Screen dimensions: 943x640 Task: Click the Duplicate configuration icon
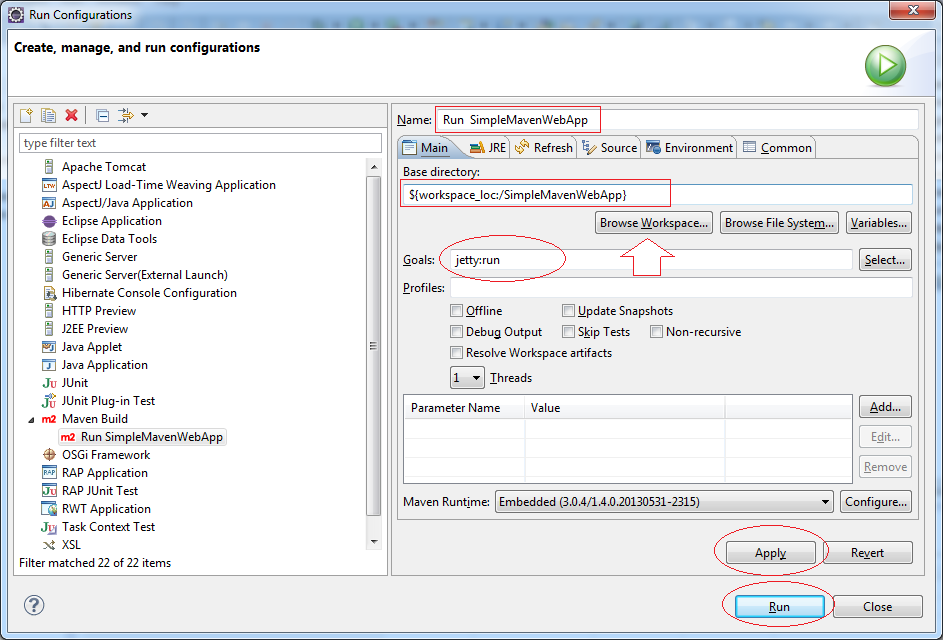pyautogui.click(x=48, y=115)
